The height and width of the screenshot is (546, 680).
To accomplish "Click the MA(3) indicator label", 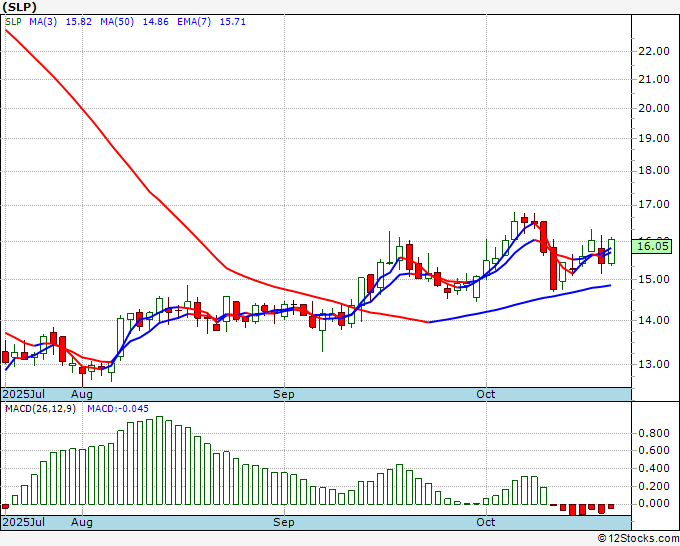I will pos(43,22).
